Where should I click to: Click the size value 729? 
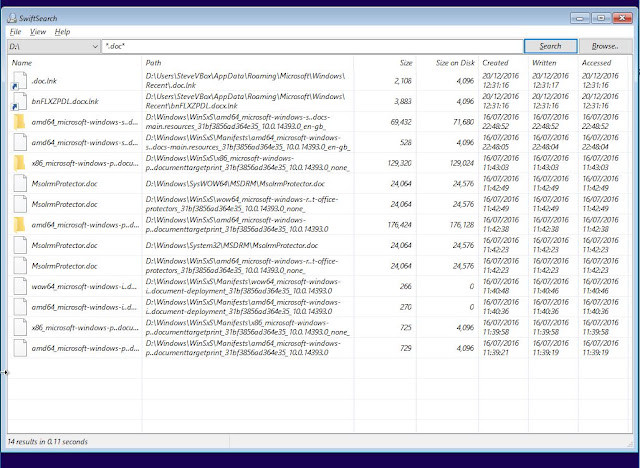point(406,348)
